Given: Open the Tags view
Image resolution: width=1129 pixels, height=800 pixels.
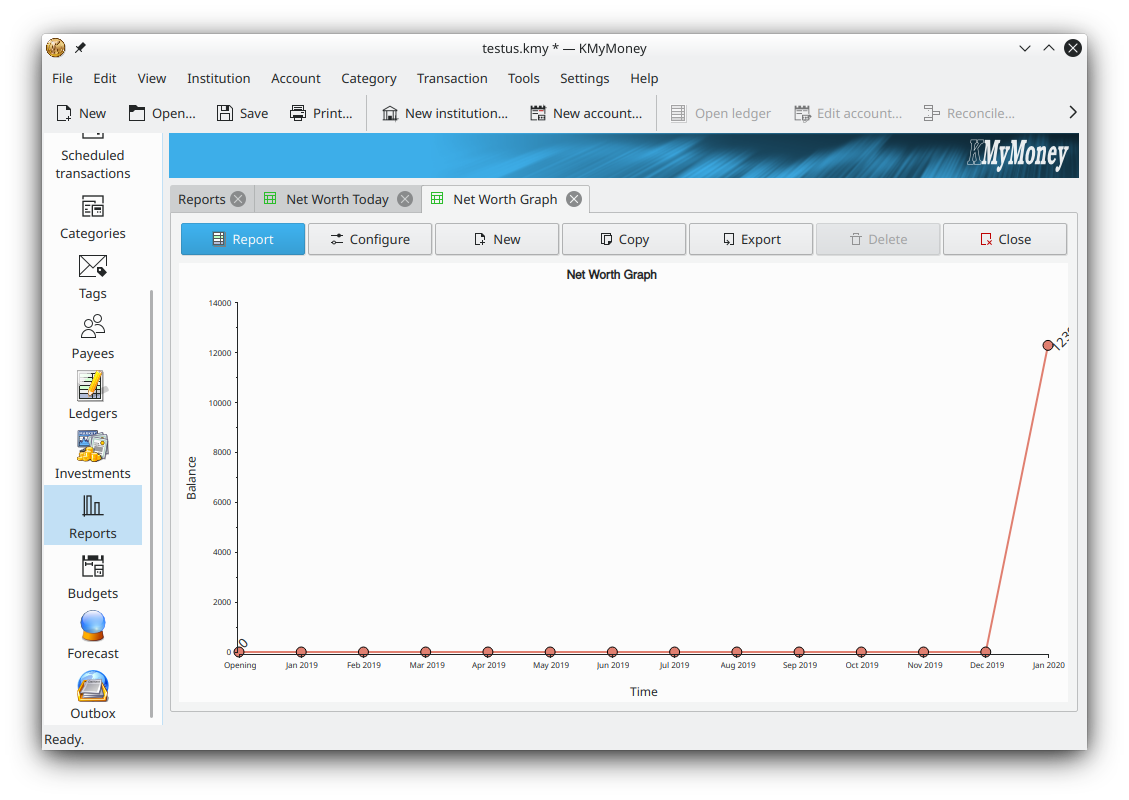Looking at the screenshot, I should tap(92, 276).
